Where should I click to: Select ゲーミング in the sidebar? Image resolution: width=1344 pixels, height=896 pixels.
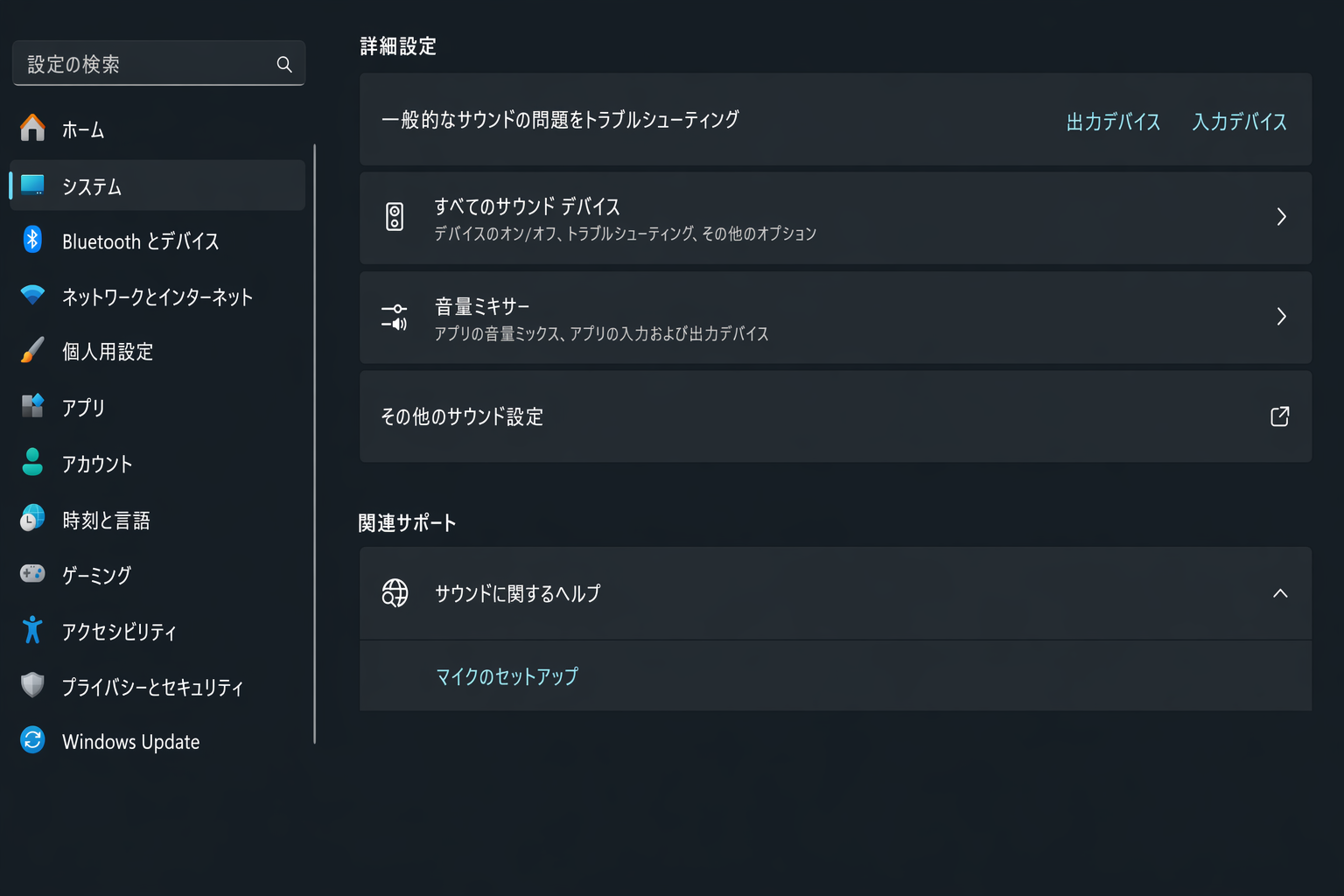coord(157,575)
